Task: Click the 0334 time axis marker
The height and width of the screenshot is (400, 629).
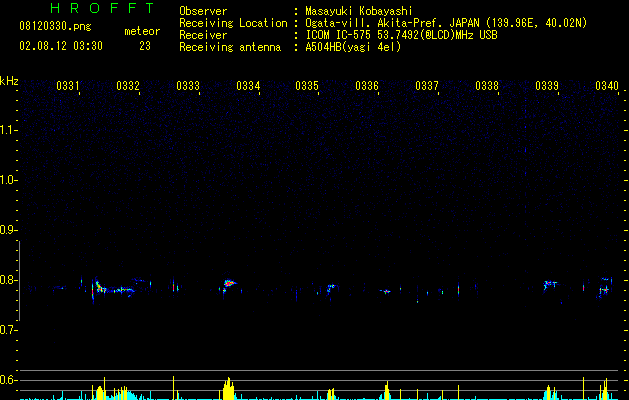Action: 248,86
